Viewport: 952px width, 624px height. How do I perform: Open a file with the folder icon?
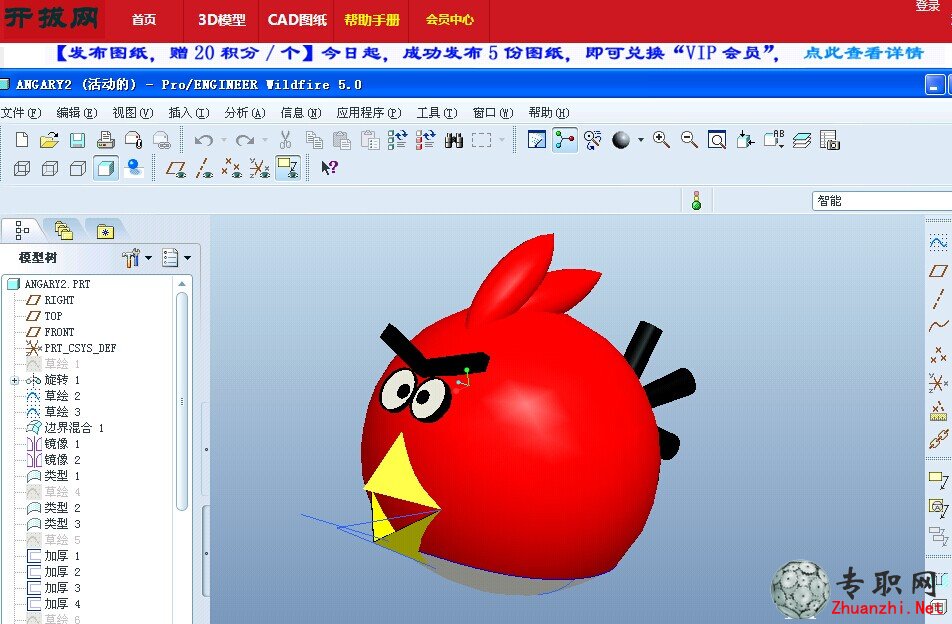pyautogui.click(x=49, y=140)
